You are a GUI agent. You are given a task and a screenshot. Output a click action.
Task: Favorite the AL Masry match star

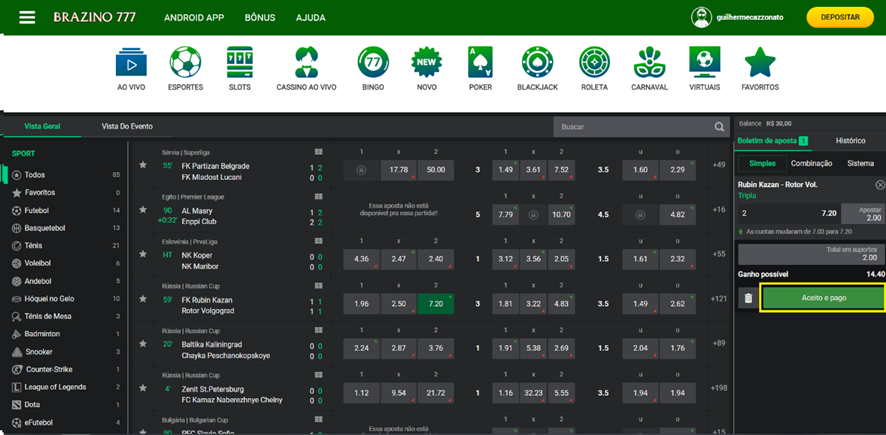pos(143,210)
